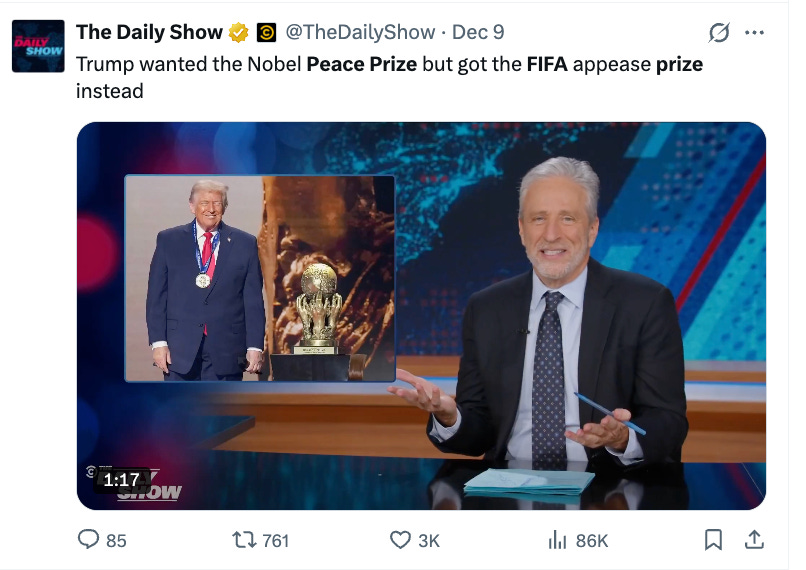Play the Daily Show video clip
The height and width of the screenshot is (570, 806).
pos(422,316)
